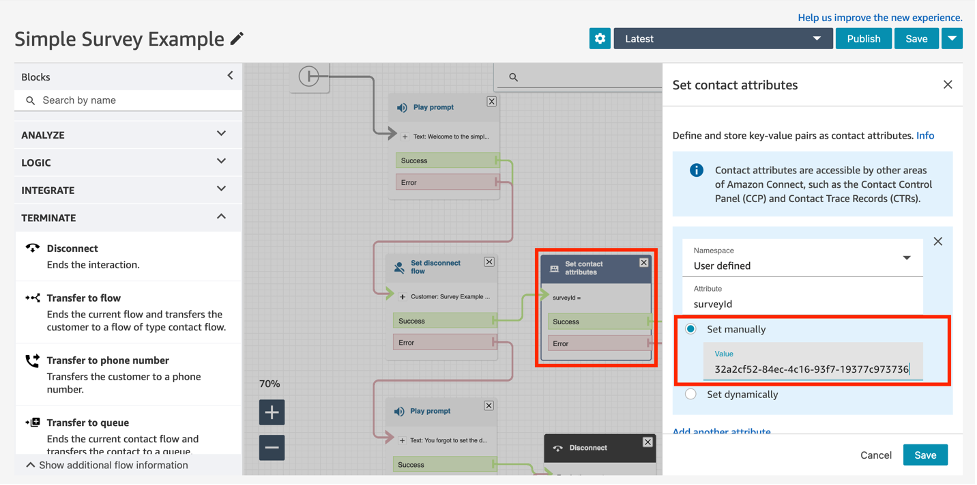The image size is (977, 485).
Task: Click Success output of Set contact attributes
Action: pyautogui.click(x=599, y=322)
